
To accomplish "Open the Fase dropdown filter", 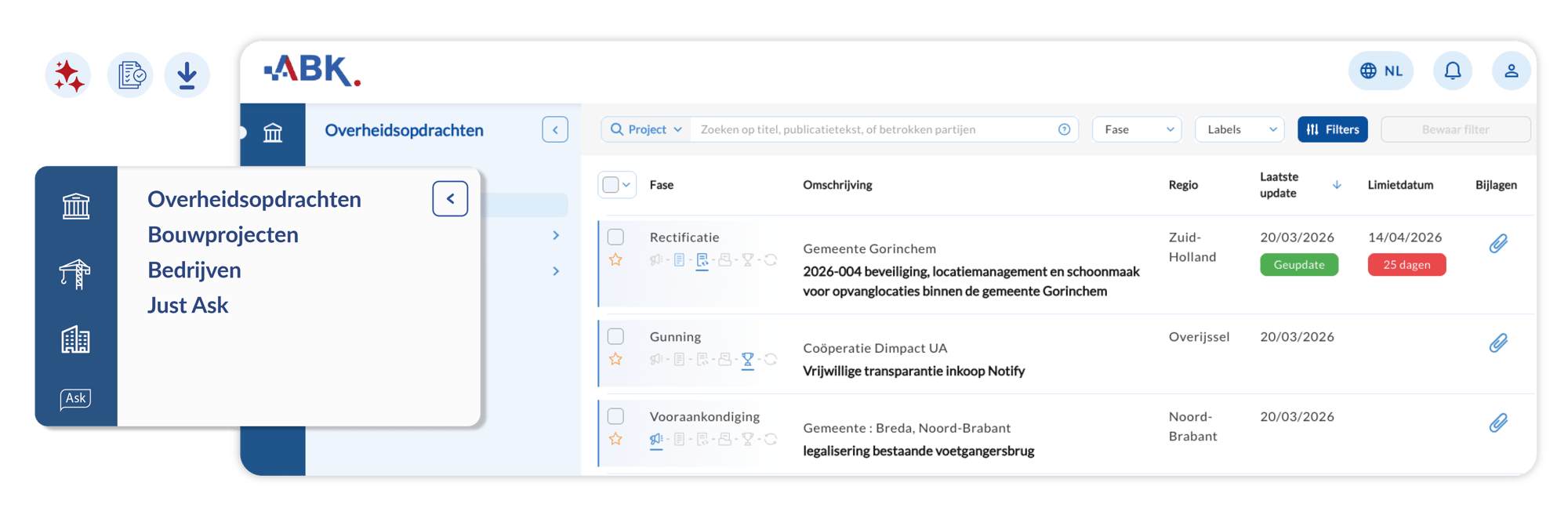I will tap(1136, 129).
